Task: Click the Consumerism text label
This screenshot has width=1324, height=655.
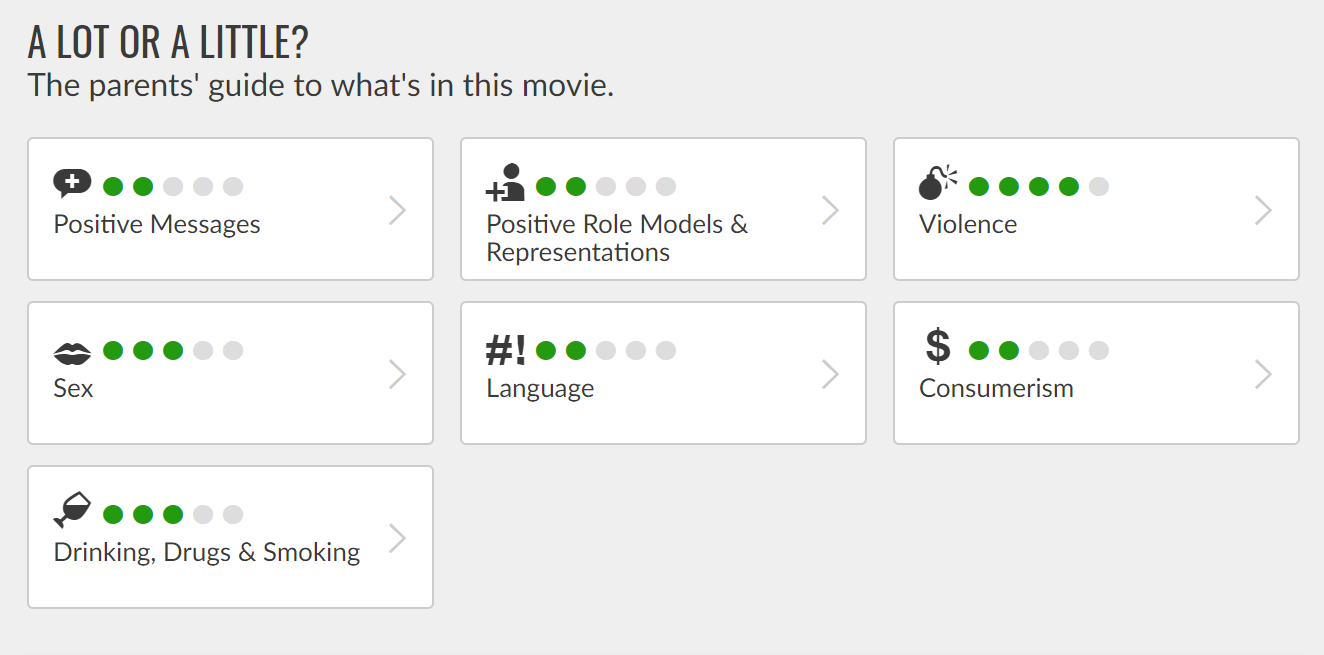Action: (x=996, y=388)
